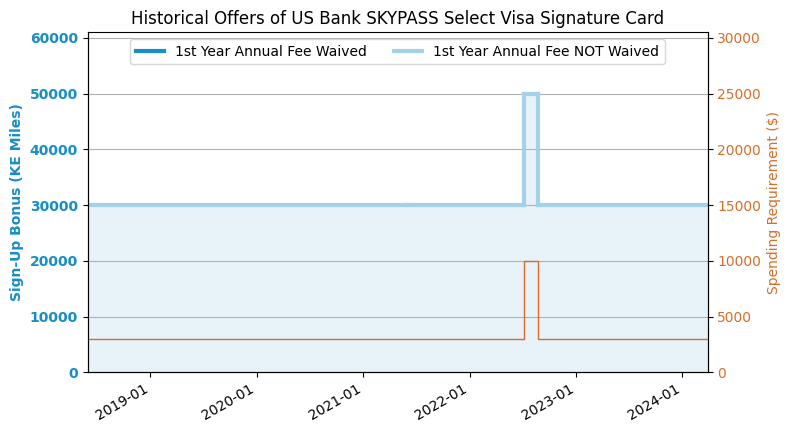This screenshot has width=790, height=433.
Task: Click the chart title text
Action: [397, 18]
